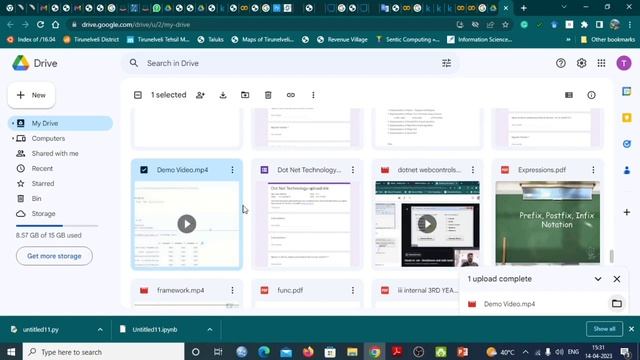Expand Computers tree
The height and width of the screenshot is (360, 640).
click(13, 138)
